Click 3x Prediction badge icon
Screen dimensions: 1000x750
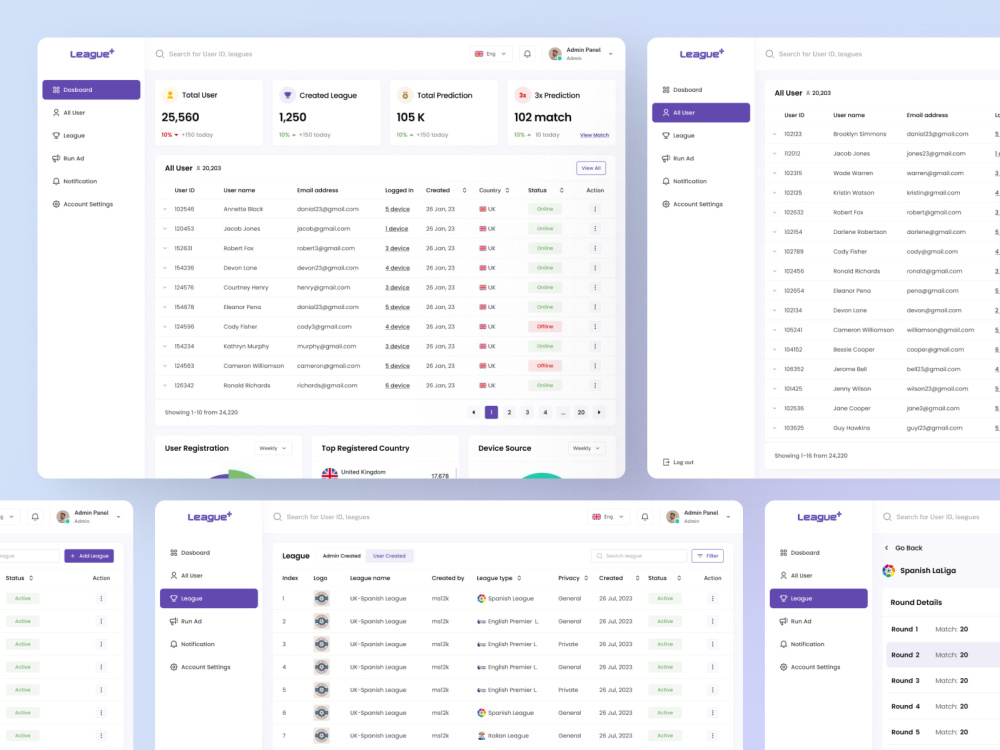[x=522, y=95]
